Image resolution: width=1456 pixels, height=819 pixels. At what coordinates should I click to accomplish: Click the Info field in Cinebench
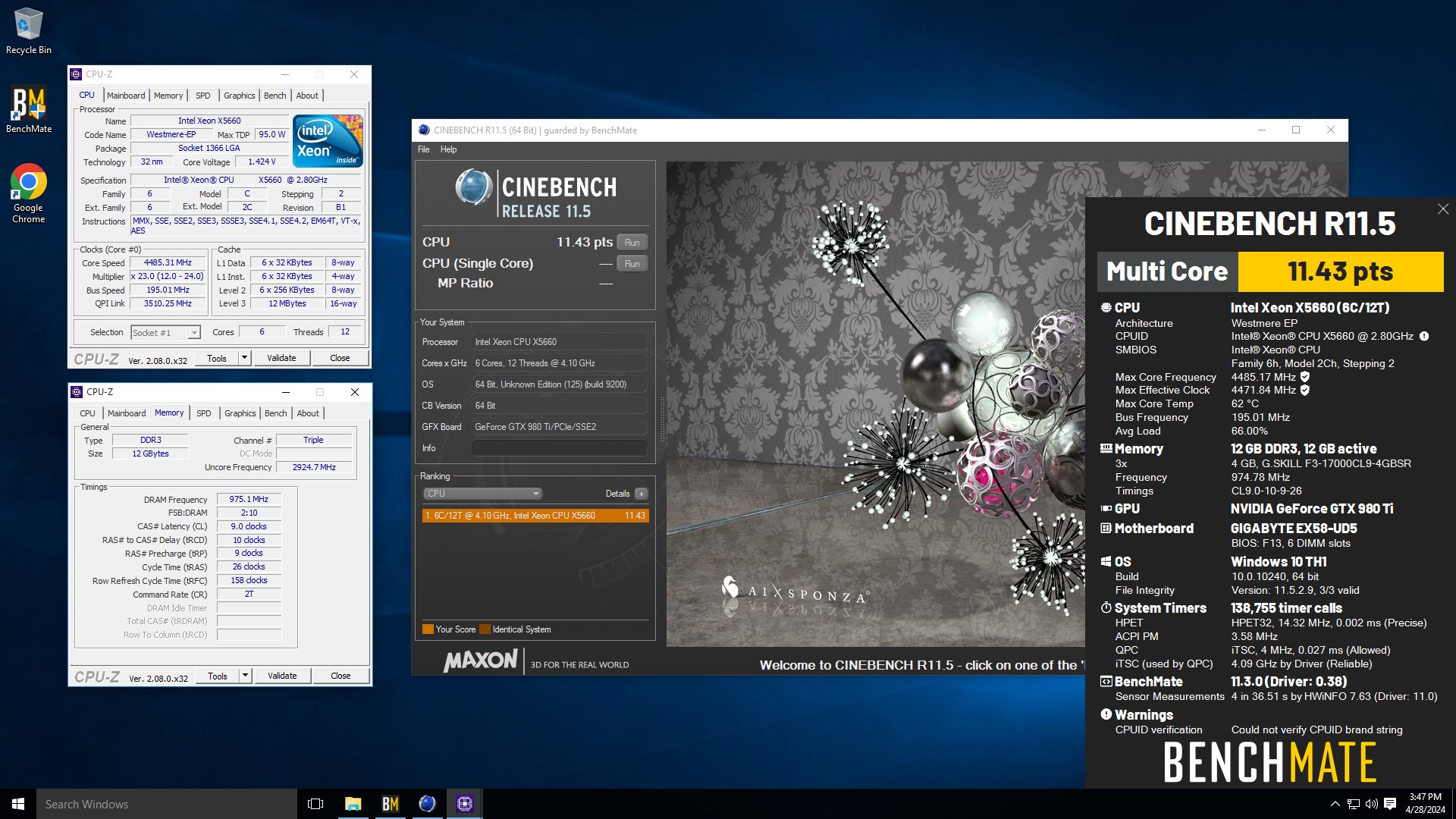pos(560,448)
